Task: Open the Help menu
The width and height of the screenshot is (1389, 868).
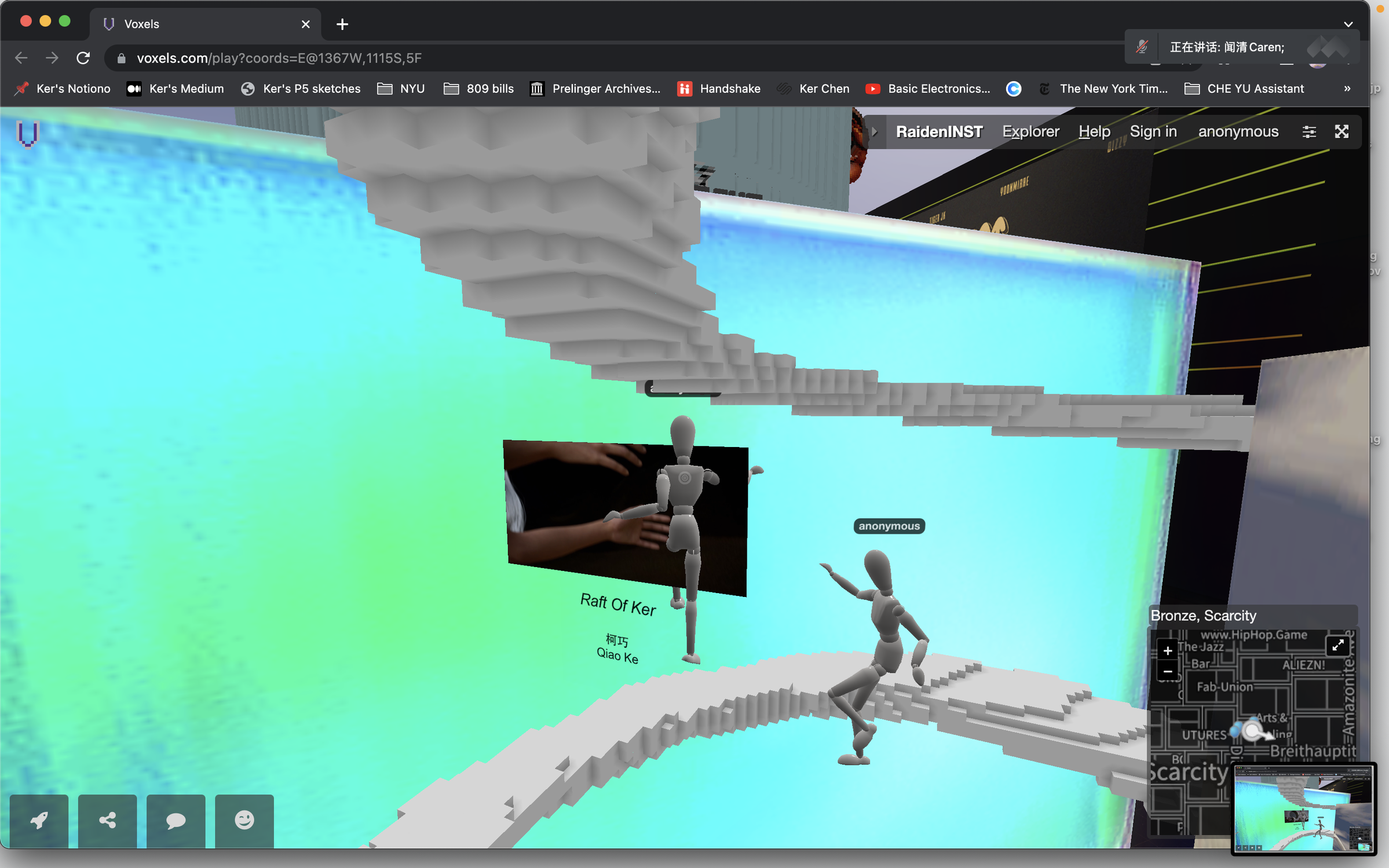Action: (x=1094, y=132)
